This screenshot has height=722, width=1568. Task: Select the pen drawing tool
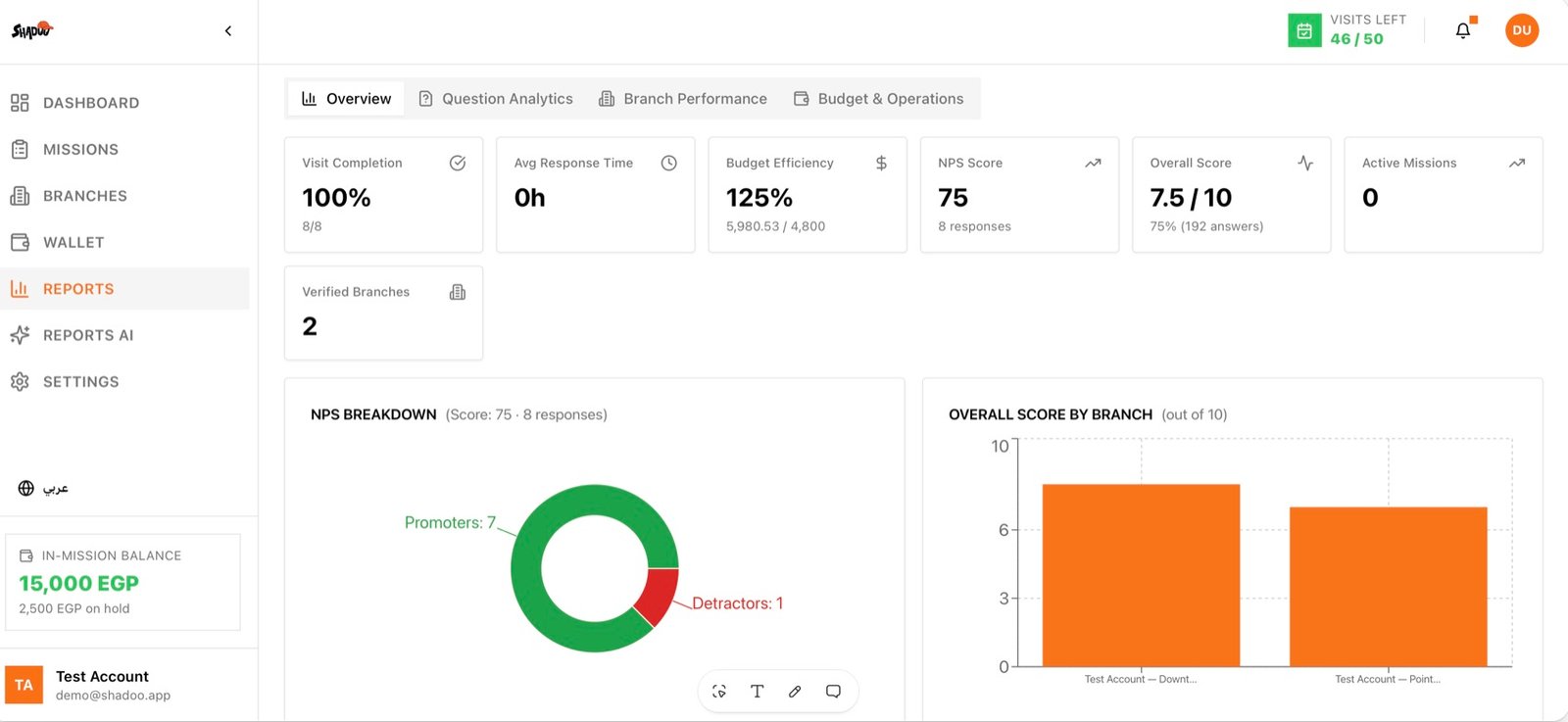[795, 692]
